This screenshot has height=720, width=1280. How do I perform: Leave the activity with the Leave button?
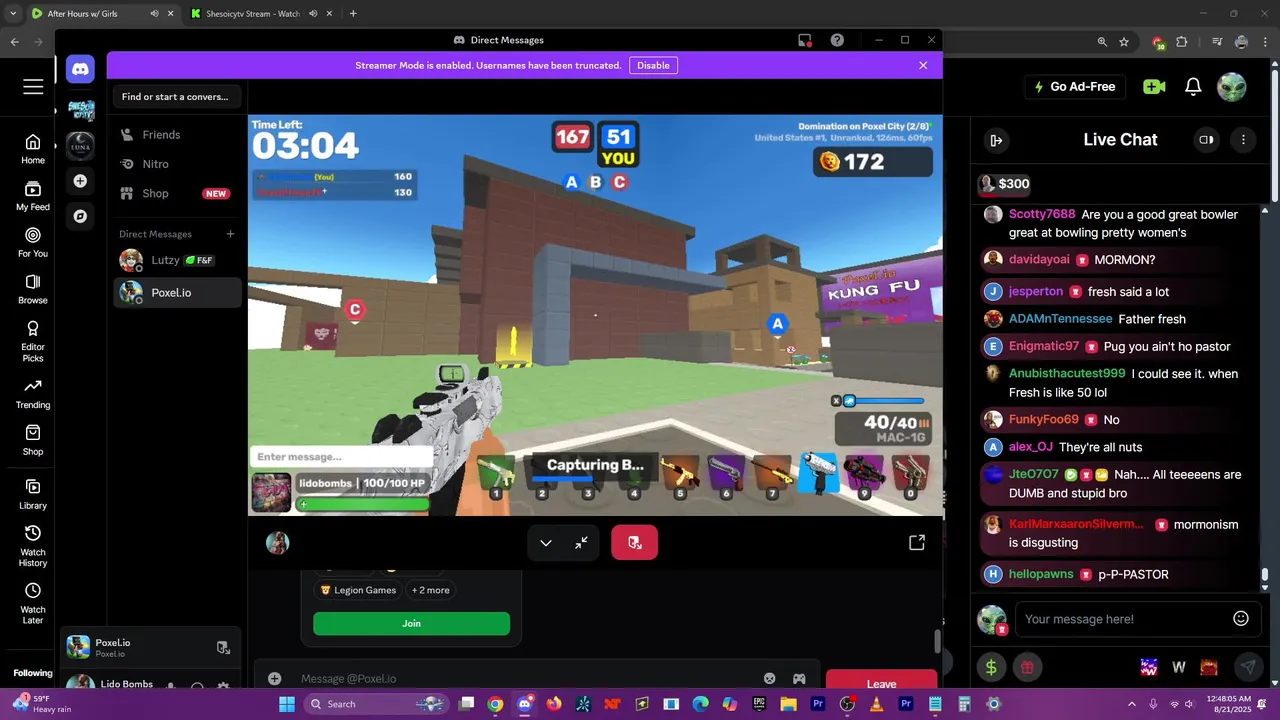(x=881, y=683)
